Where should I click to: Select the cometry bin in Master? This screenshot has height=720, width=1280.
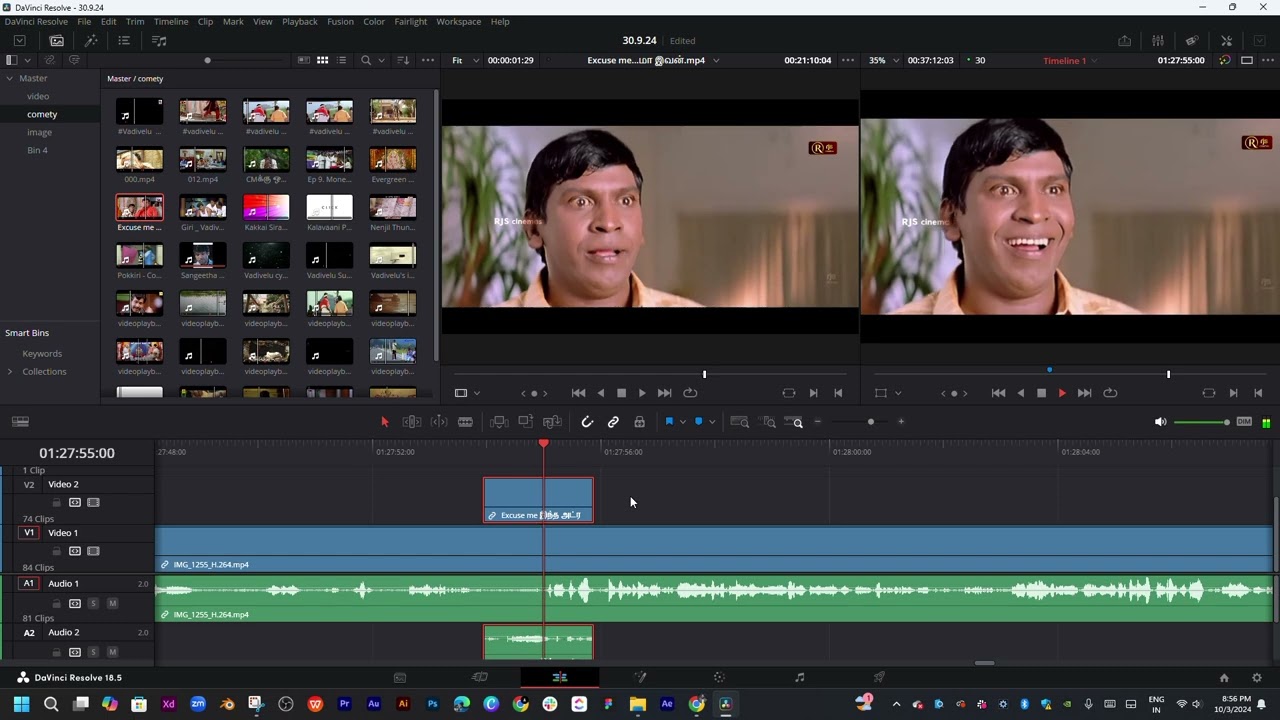pyautogui.click(x=42, y=114)
